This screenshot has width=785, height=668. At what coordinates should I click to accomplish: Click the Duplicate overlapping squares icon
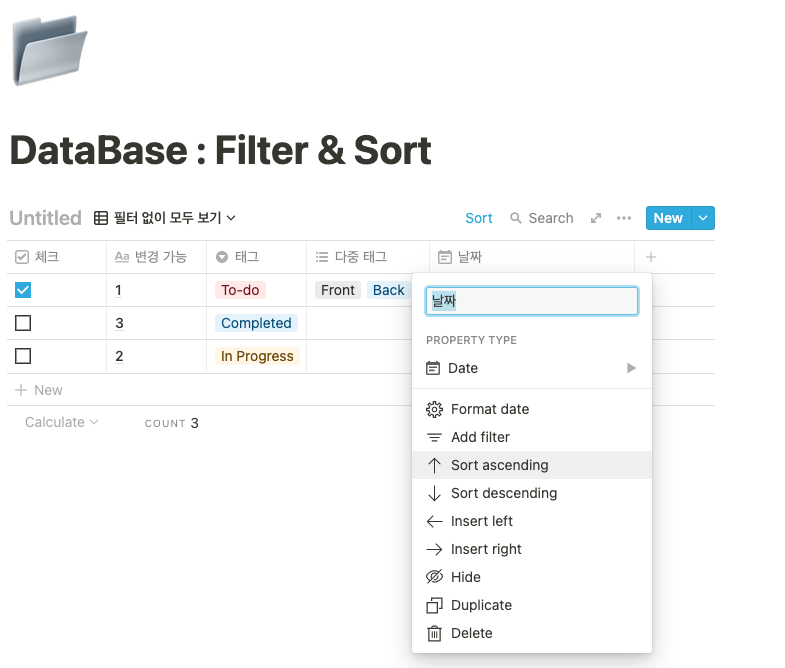(x=434, y=605)
